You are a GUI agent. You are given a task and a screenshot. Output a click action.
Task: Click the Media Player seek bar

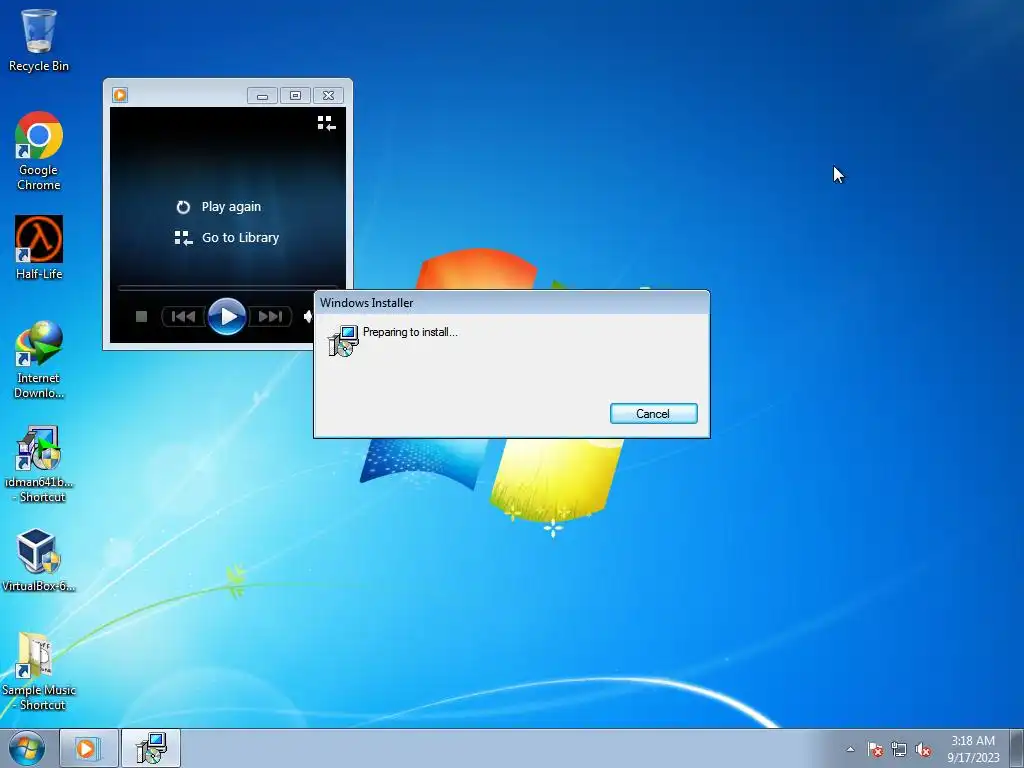(227, 287)
